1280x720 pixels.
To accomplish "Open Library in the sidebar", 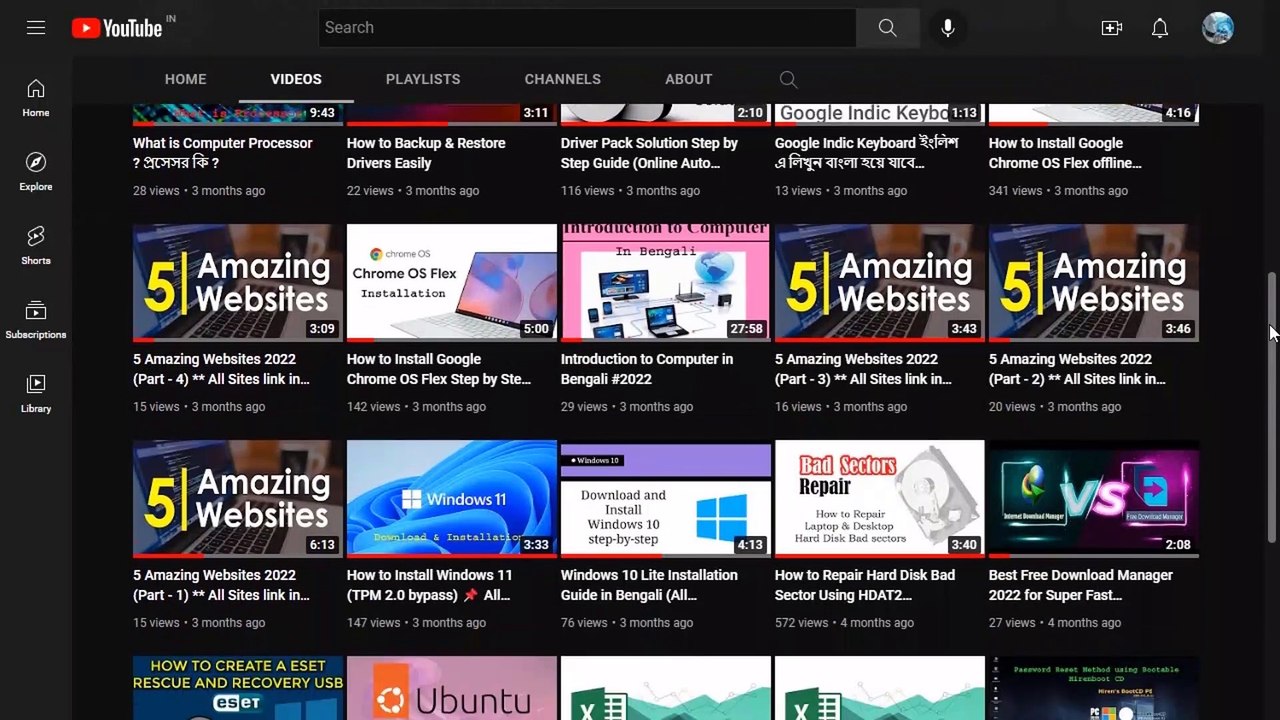I will [36, 394].
